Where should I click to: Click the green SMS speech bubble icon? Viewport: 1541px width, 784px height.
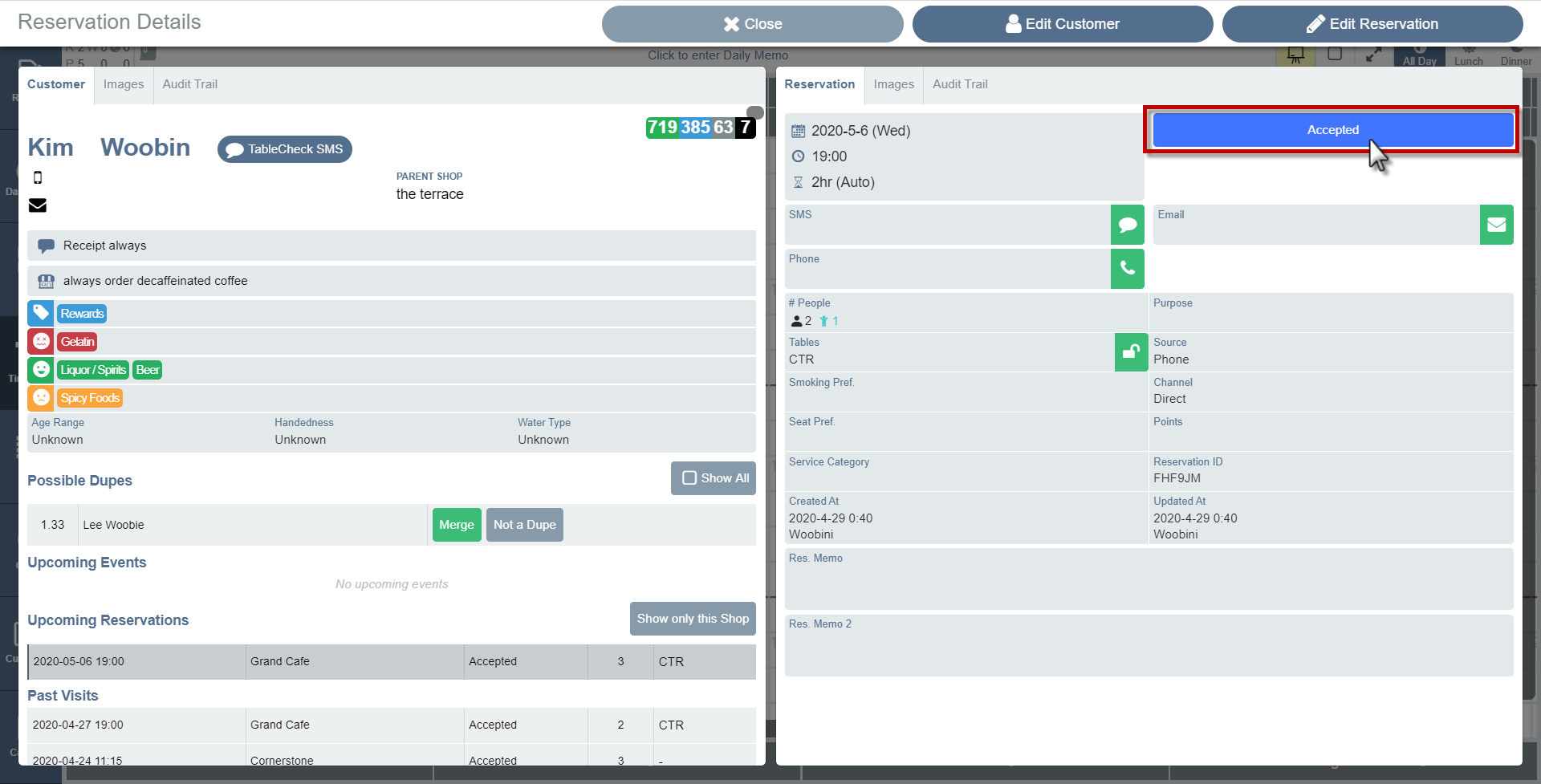pos(1127,225)
